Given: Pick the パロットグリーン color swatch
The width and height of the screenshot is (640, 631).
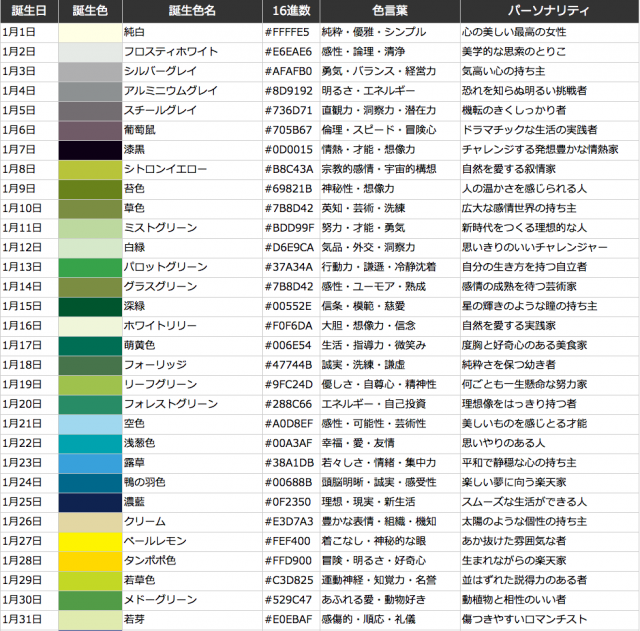Looking at the screenshot, I should (x=89, y=267).
